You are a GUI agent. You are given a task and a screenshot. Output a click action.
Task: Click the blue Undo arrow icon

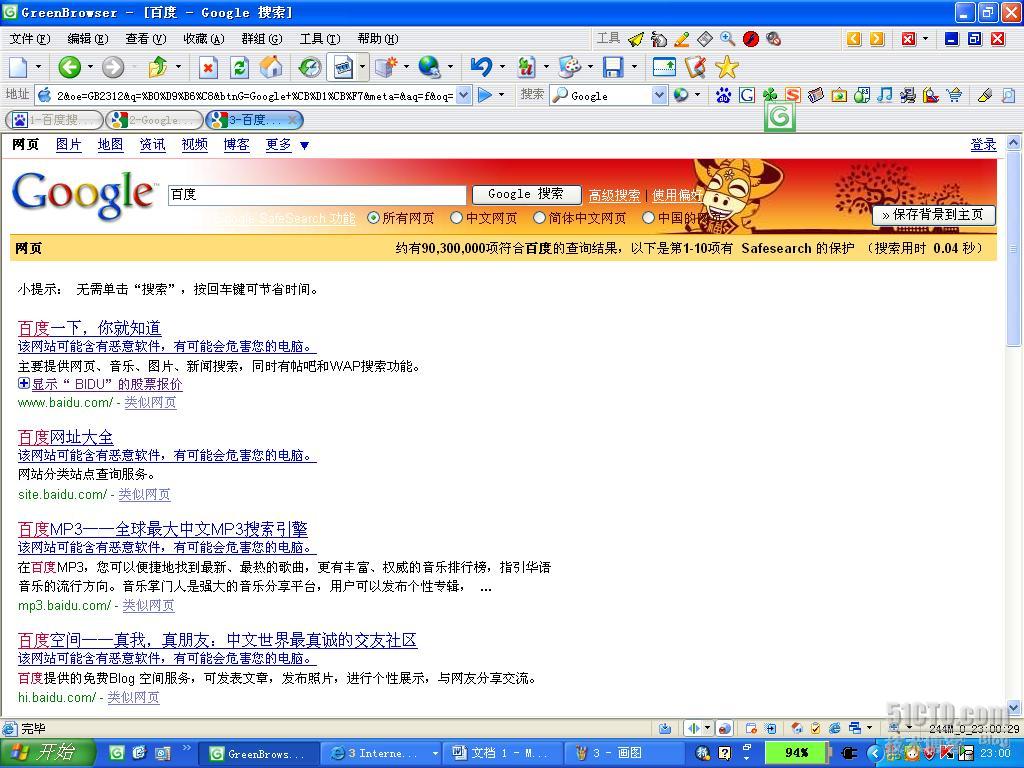point(482,67)
